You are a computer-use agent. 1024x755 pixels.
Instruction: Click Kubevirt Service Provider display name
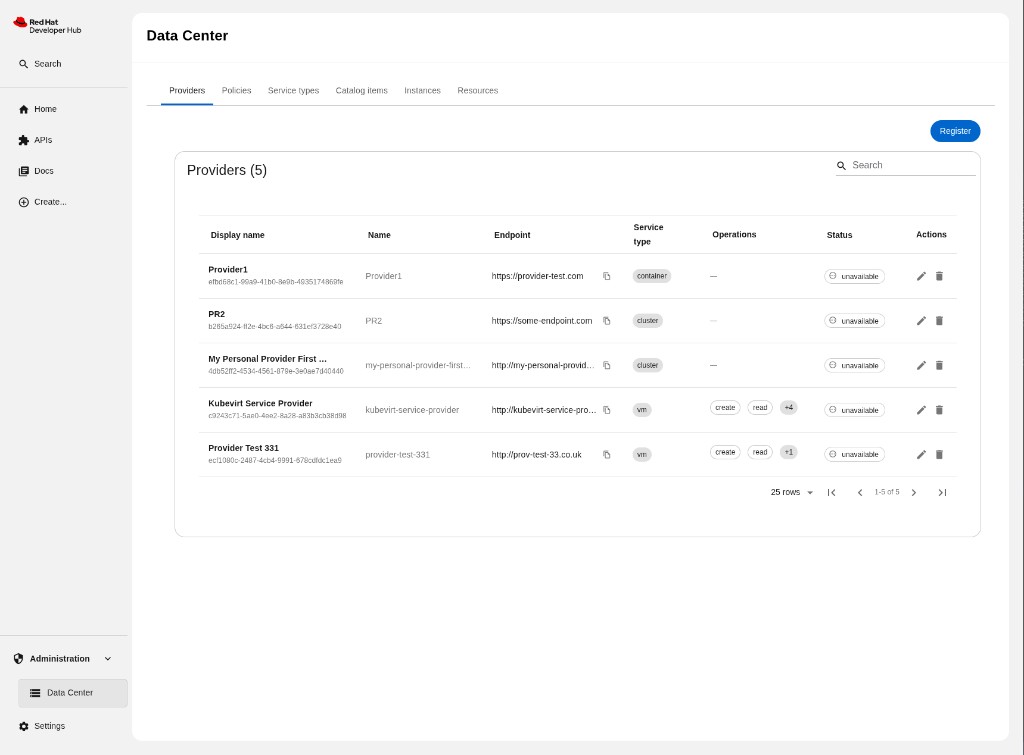(260, 404)
